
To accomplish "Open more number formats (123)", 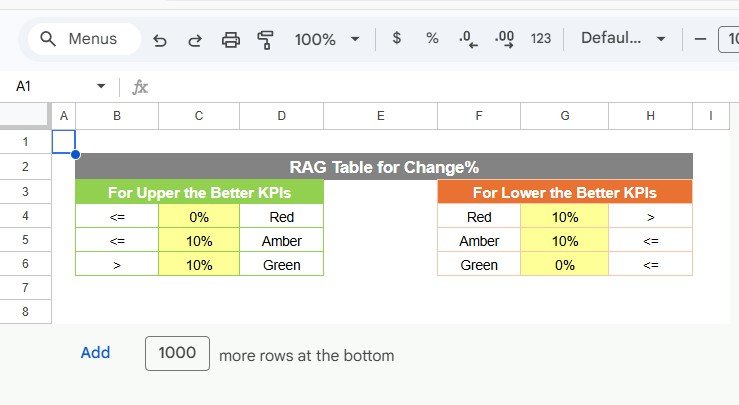I will tap(541, 38).
